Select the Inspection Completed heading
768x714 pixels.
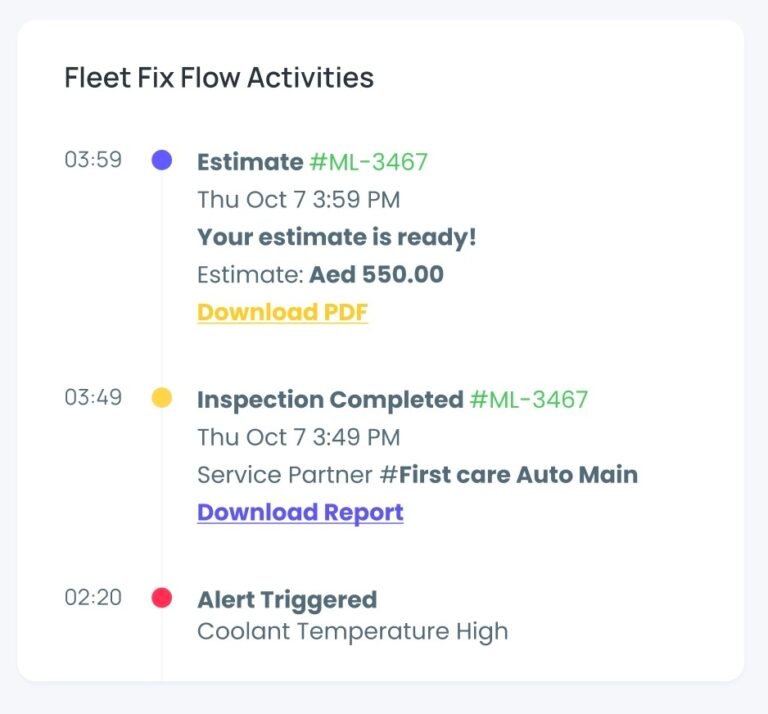click(x=330, y=400)
